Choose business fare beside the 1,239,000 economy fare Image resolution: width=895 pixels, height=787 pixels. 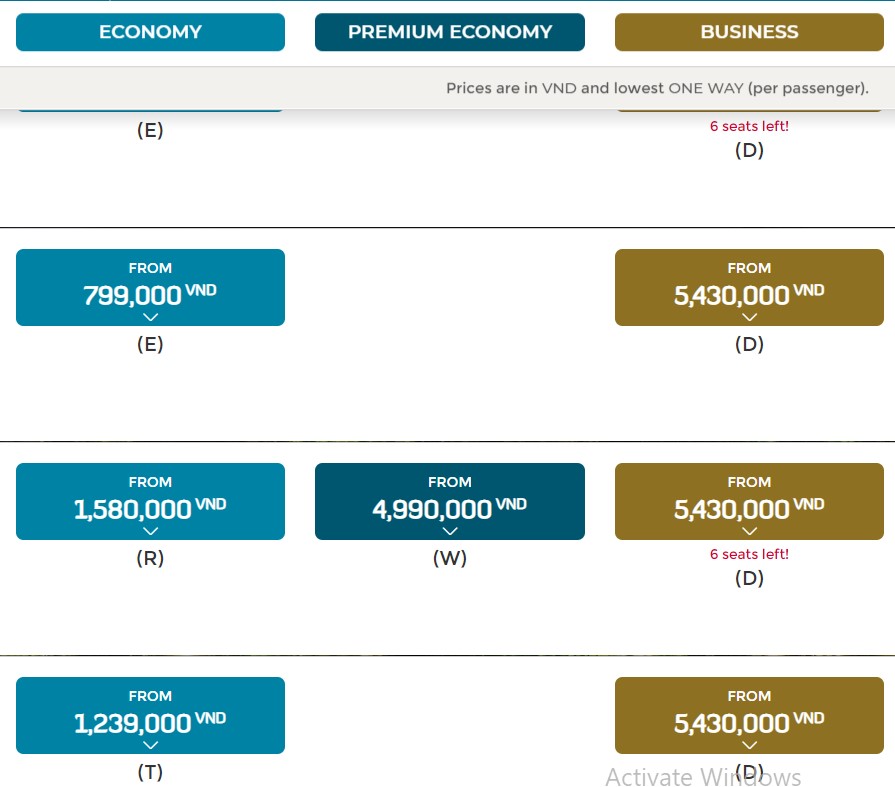[x=749, y=715]
